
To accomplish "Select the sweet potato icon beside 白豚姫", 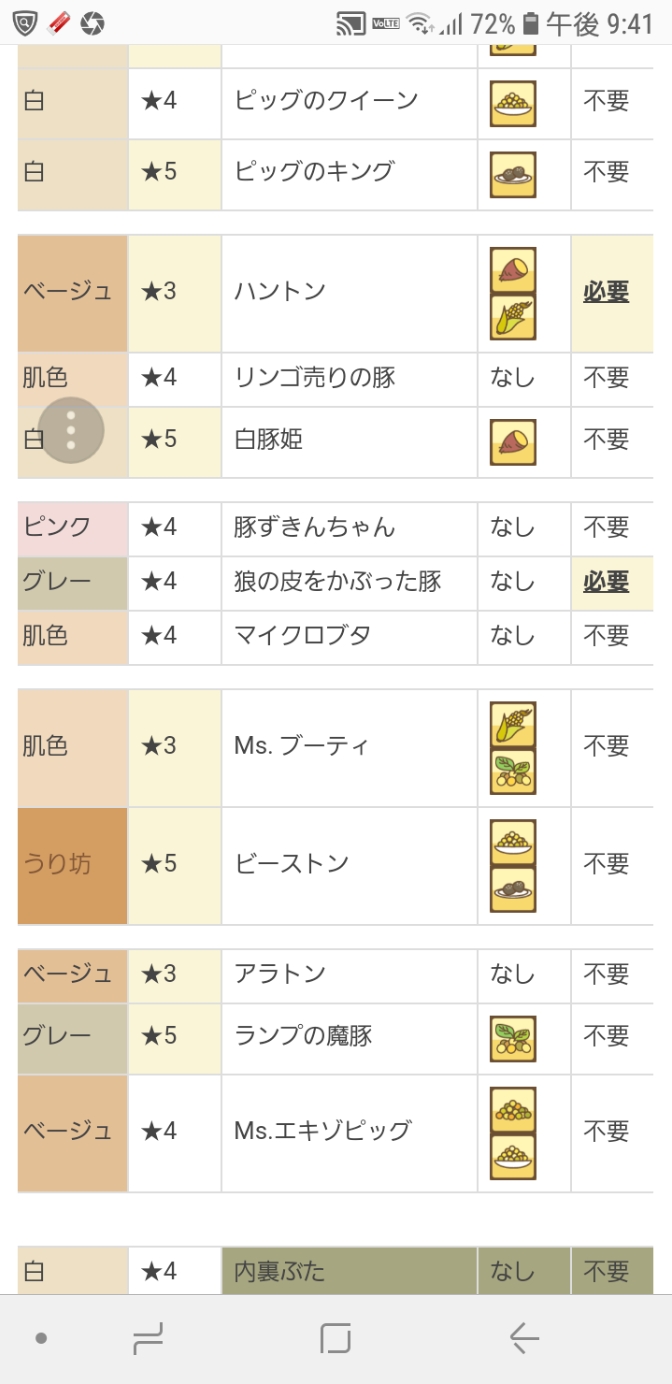I will pos(513,441).
